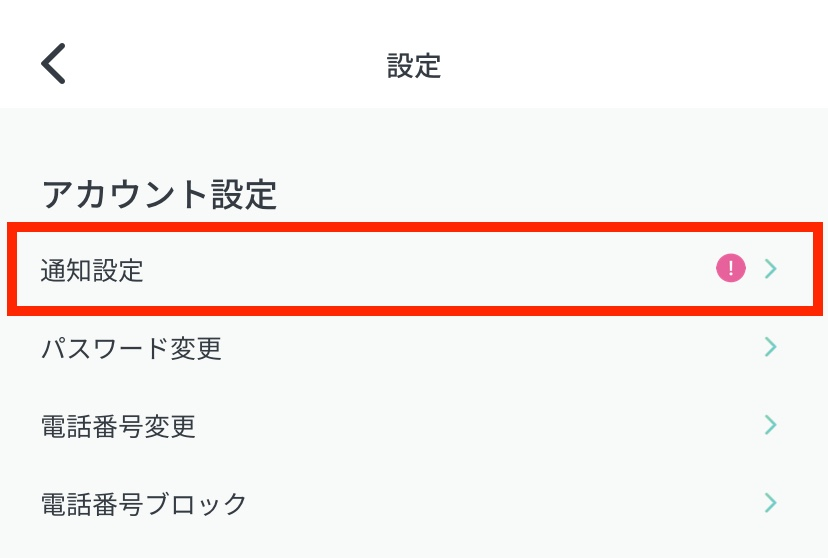Choose the 電話番号変更 label

tap(118, 426)
